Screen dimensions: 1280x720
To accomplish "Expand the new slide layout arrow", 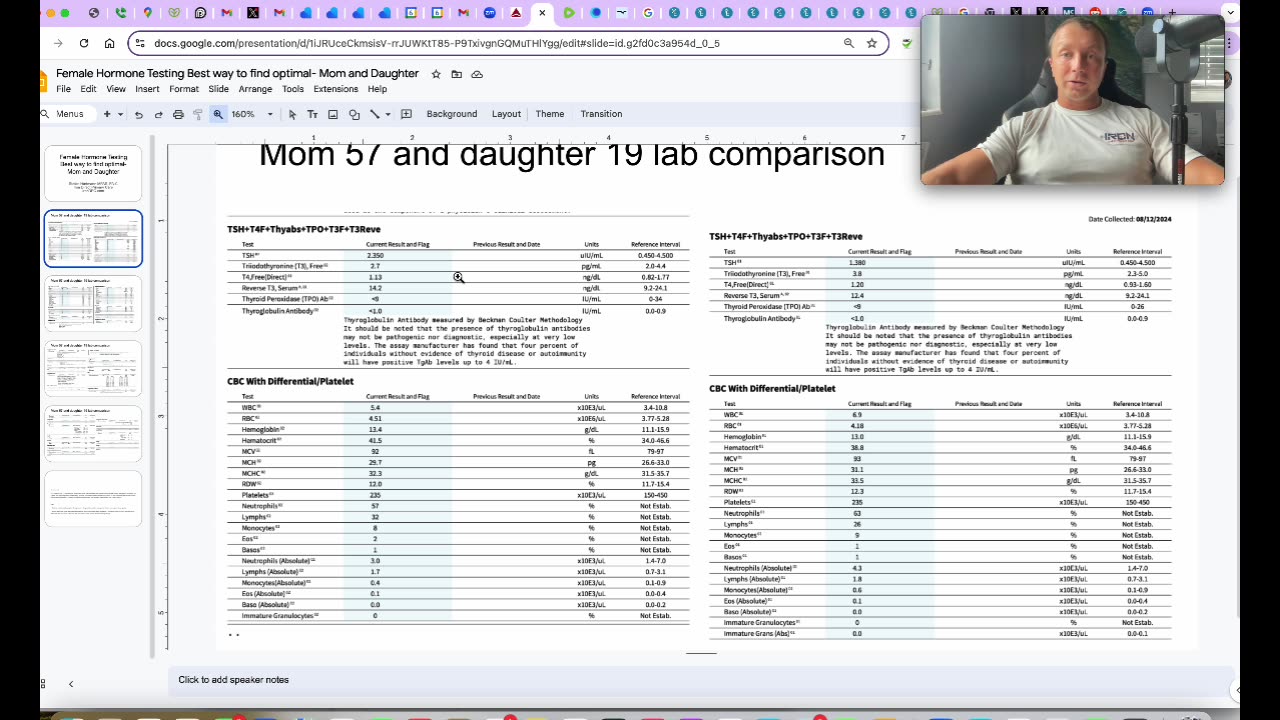I will click(x=120, y=114).
